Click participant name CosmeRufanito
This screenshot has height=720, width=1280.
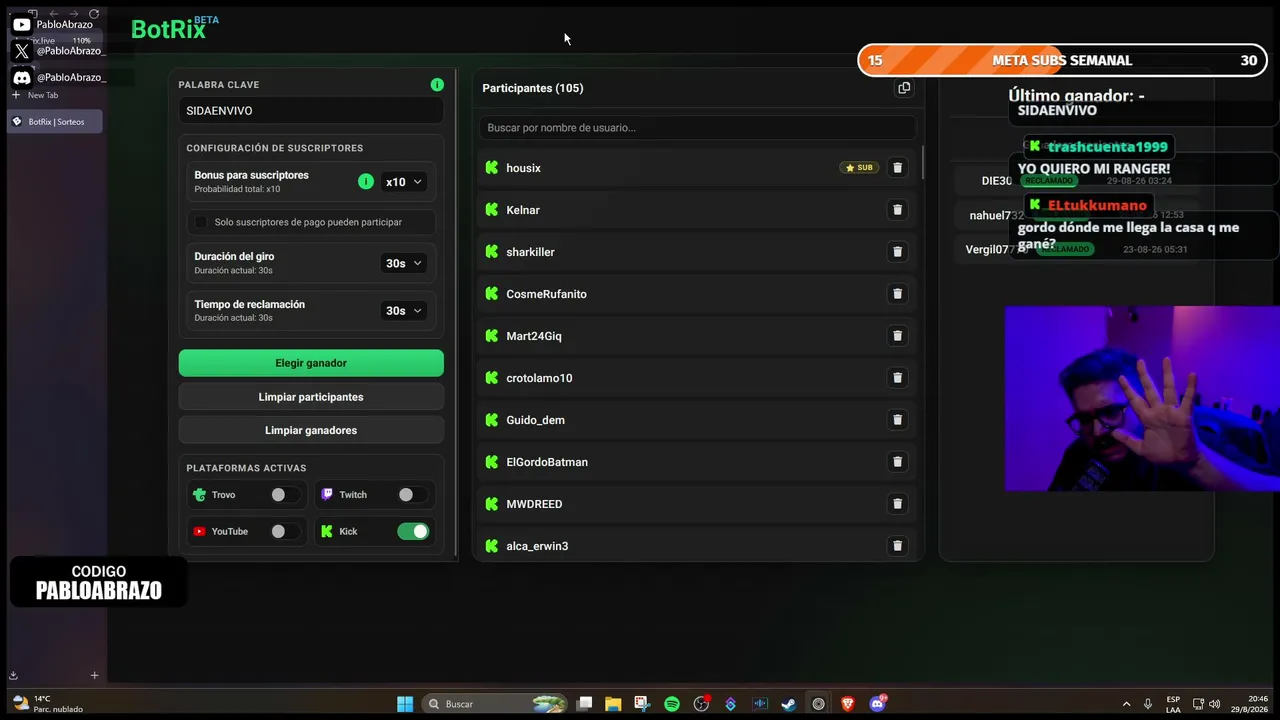click(546, 294)
